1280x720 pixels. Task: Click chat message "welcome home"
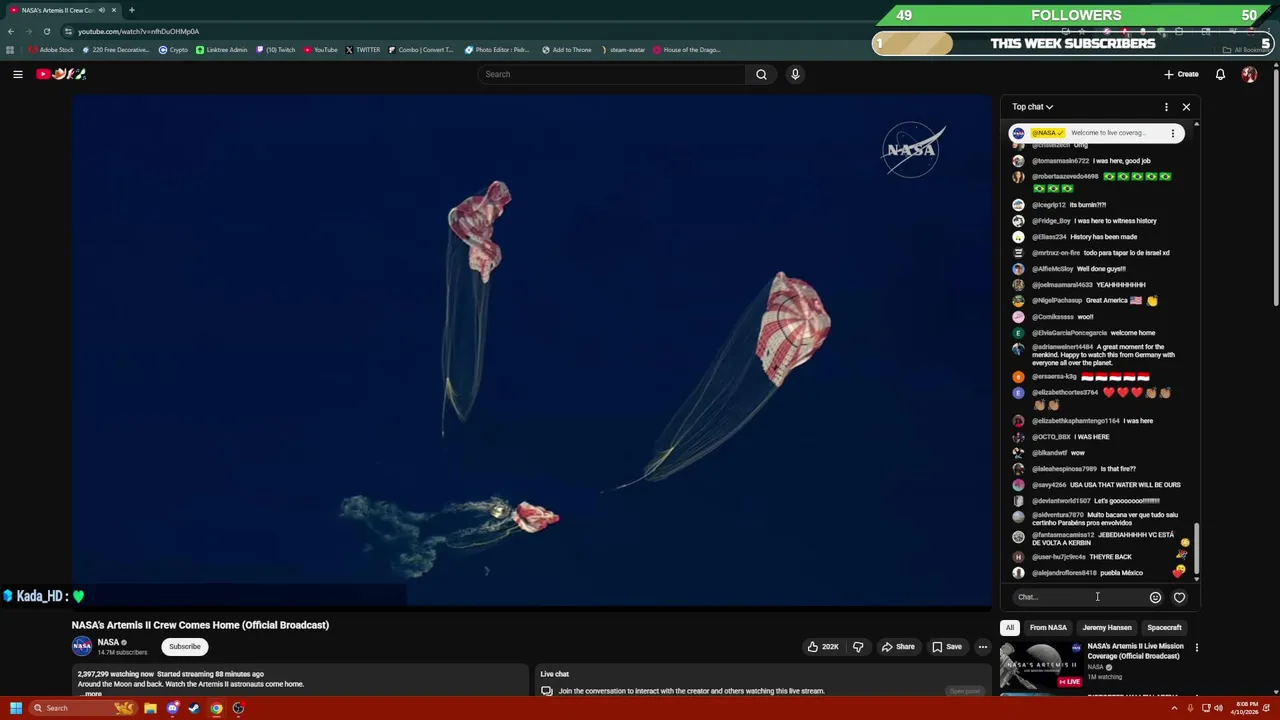point(1132,333)
